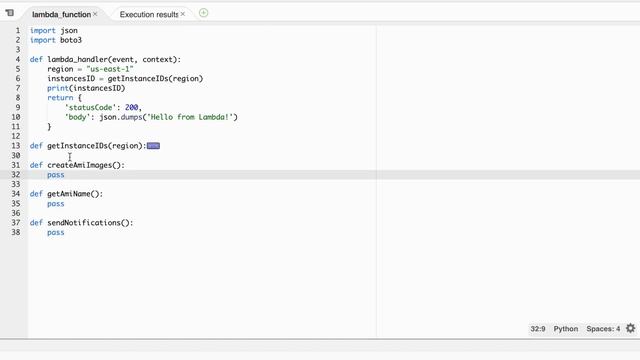Click the 'body': json.dumps line
Image resolution: width=640 pixels, height=360 pixels.
pos(151,117)
